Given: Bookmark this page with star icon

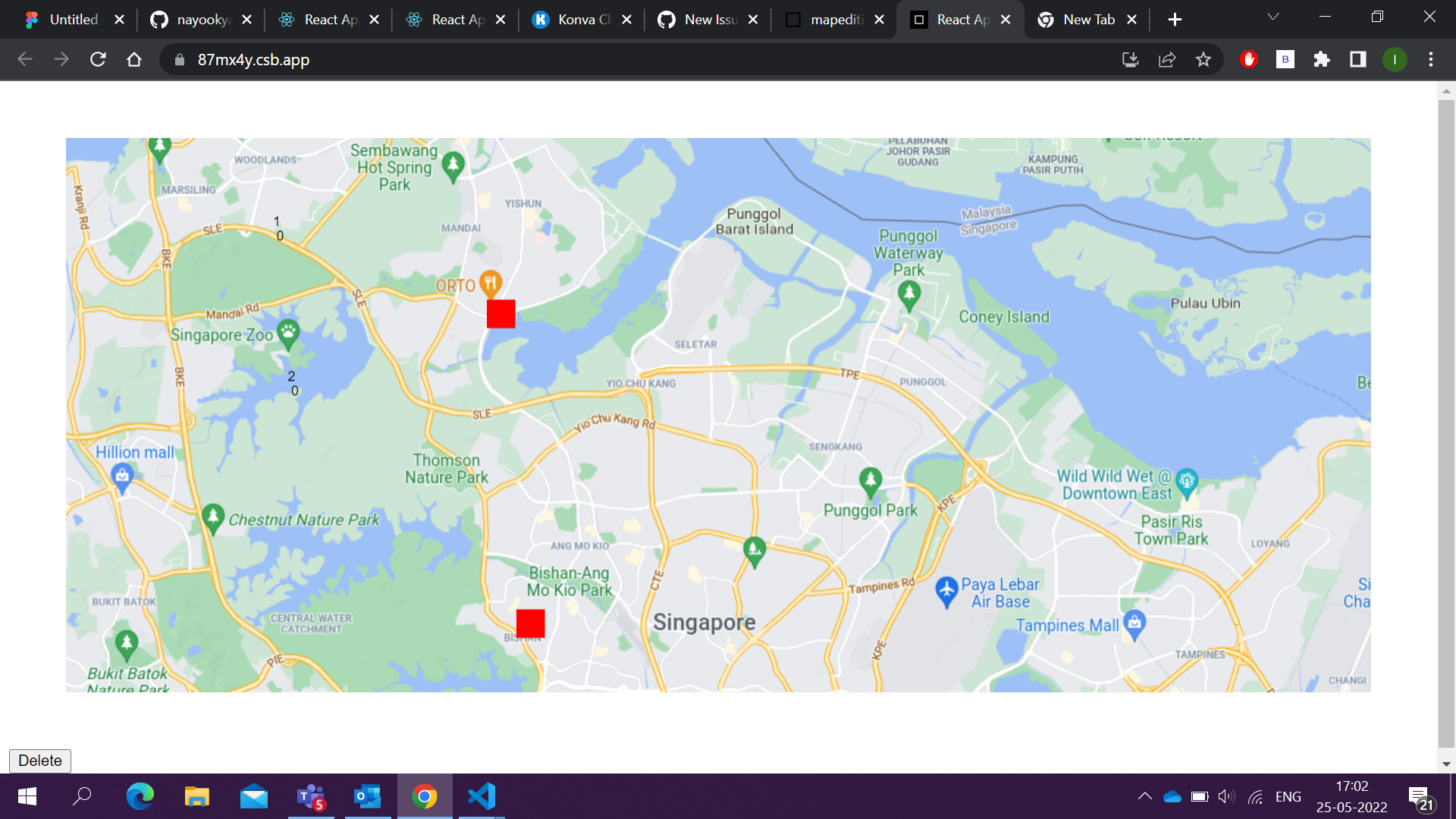Looking at the screenshot, I should click(1203, 59).
